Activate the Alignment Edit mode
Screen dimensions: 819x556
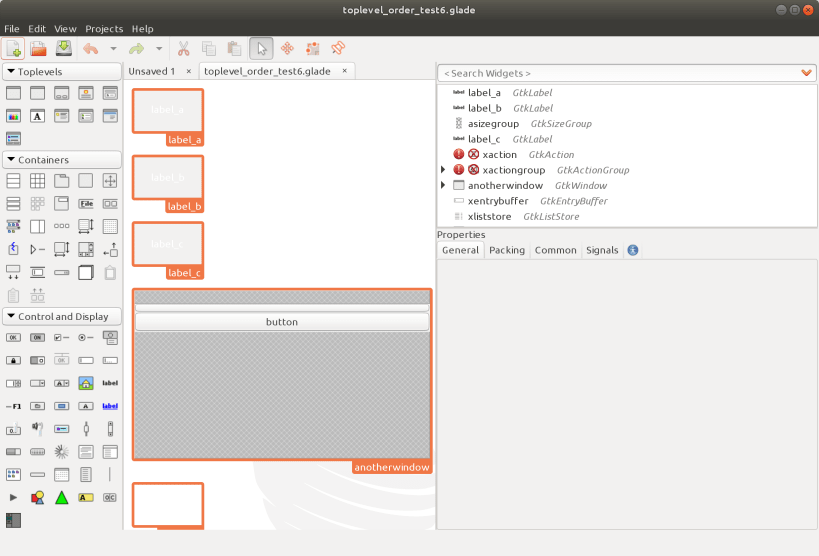pos(338,49)
